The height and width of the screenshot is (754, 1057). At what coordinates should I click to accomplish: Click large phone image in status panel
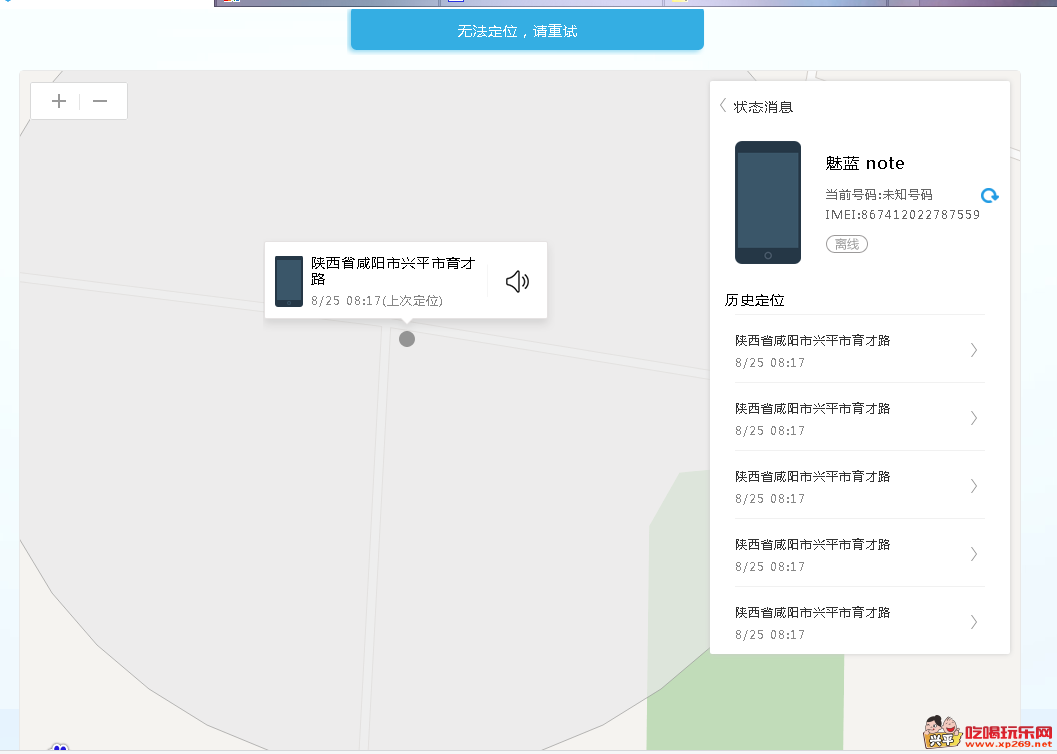click(x=768, y=202)
